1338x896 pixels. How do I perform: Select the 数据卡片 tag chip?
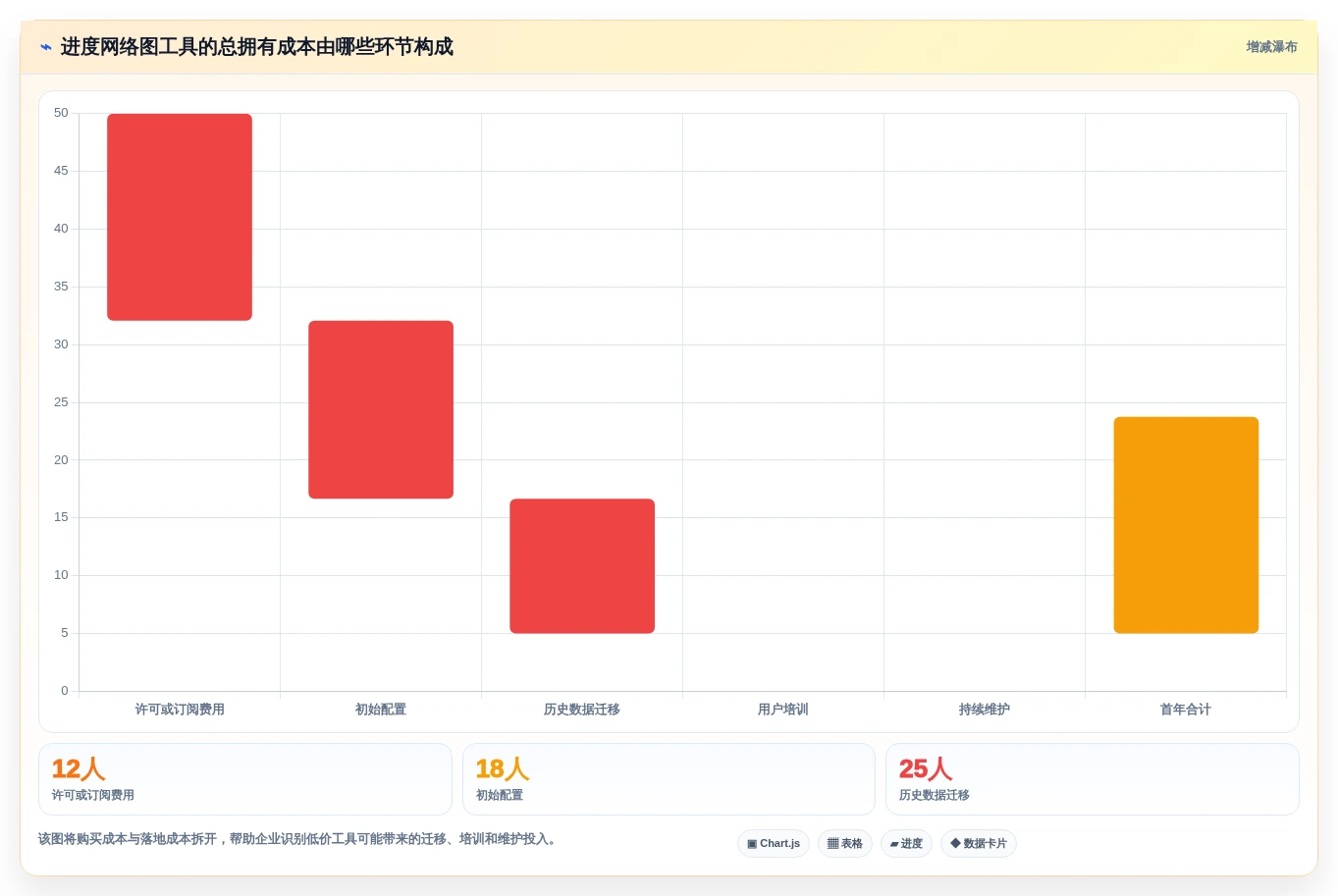tap(979, 844)
